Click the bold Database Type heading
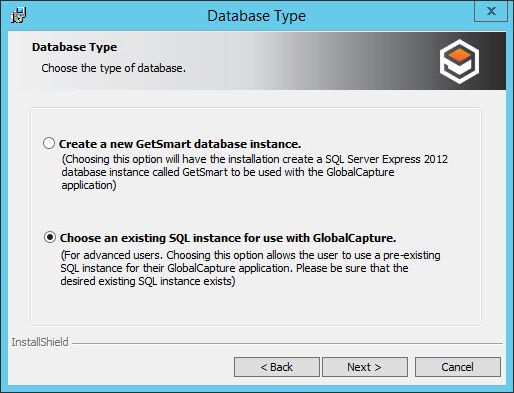This screenshot has width=514, height=393. click(x=74, y=47)
